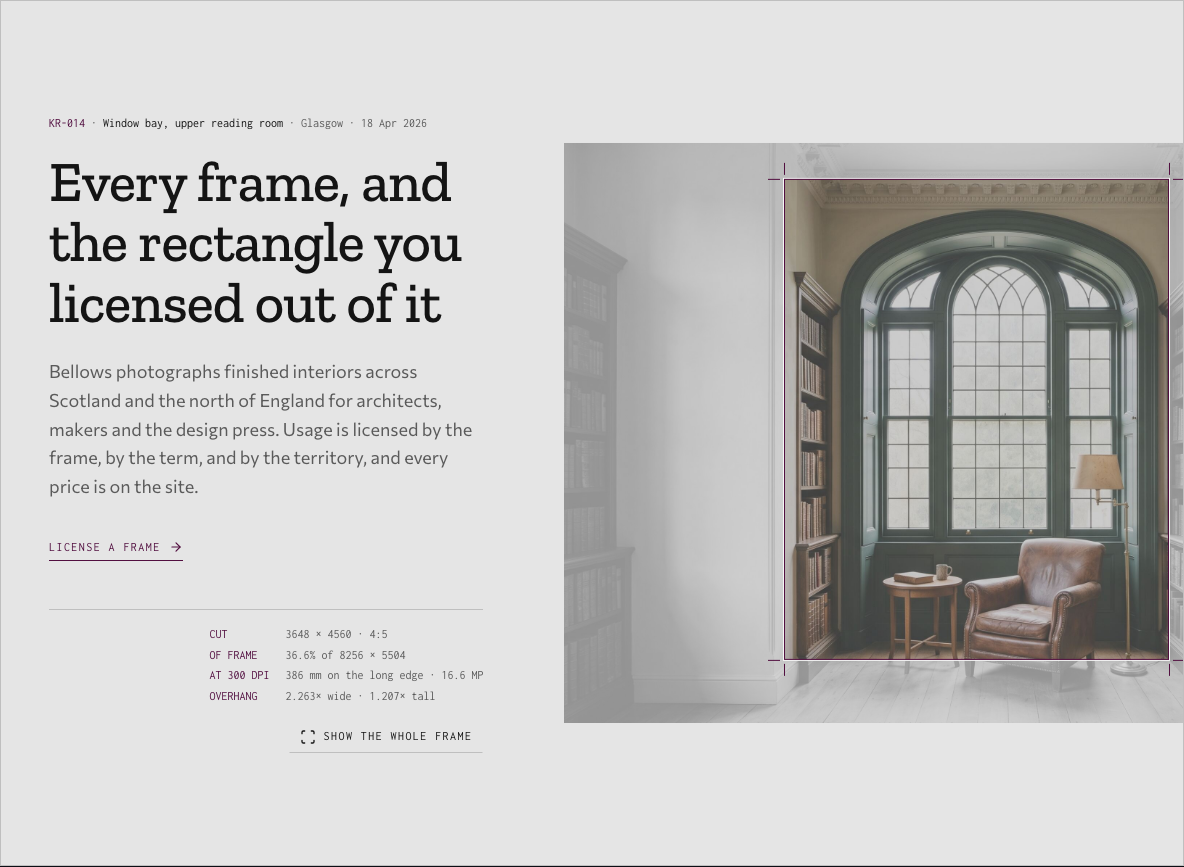
Task: Click the Glasgow location text
Action: coord(322,123)
